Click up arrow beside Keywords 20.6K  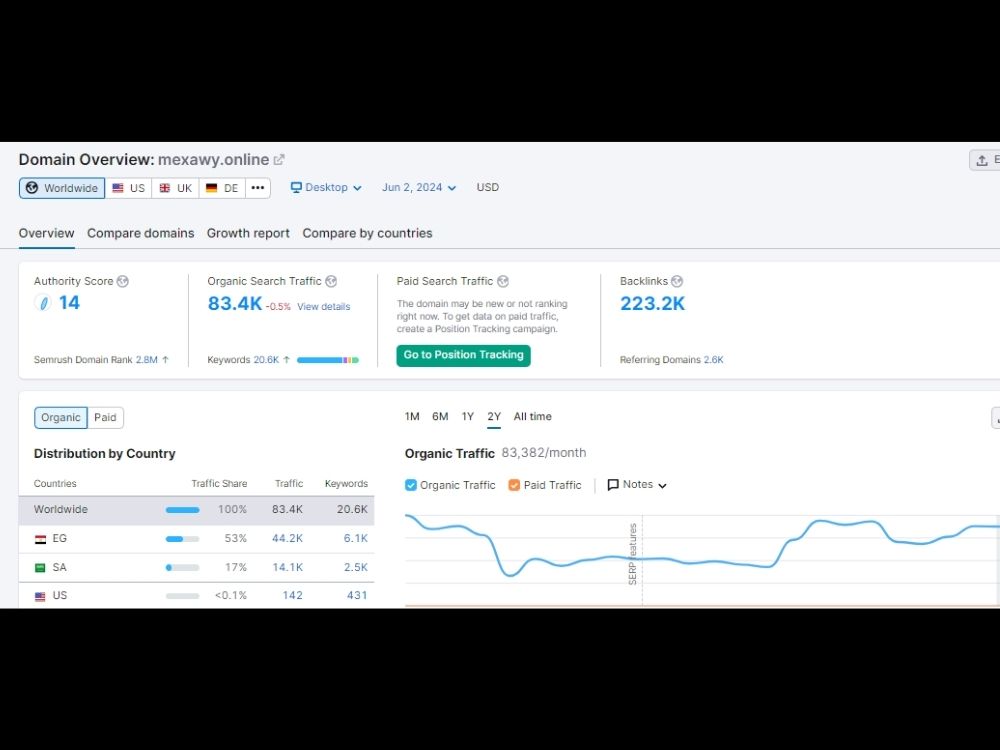click(x=286, y=360)
